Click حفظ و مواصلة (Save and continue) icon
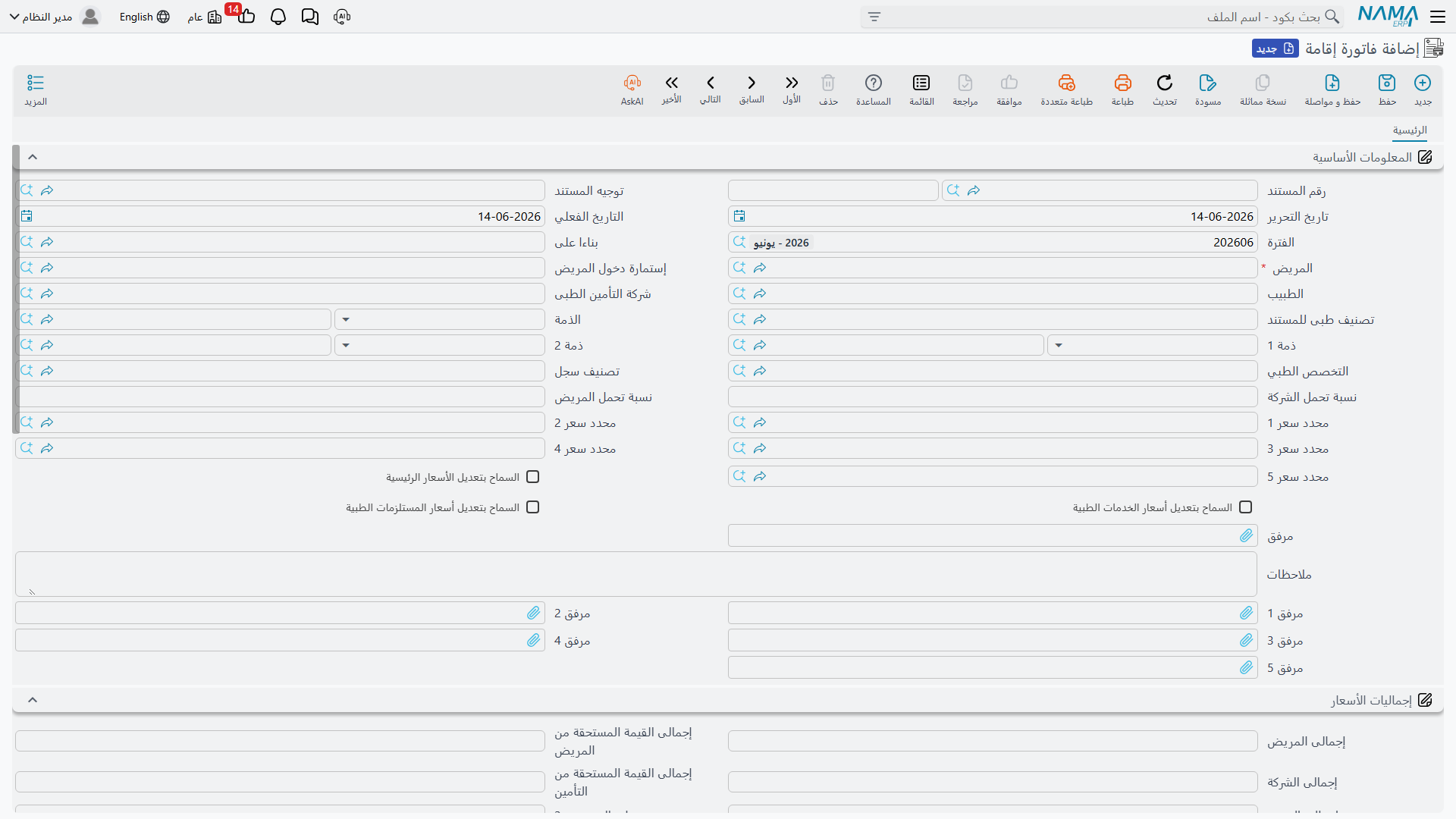 [x=1332, y=83]
